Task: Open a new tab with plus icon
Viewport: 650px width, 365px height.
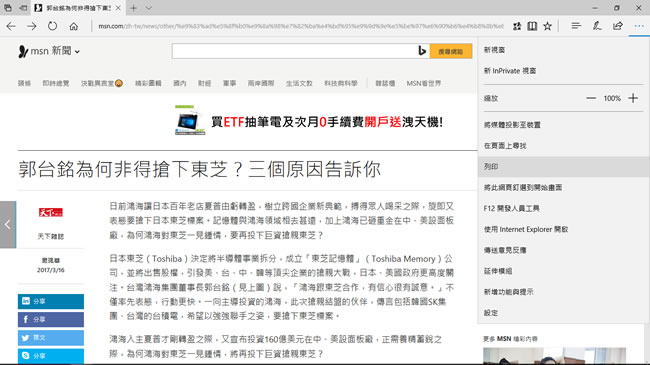Action: click(x=133, y=8)
